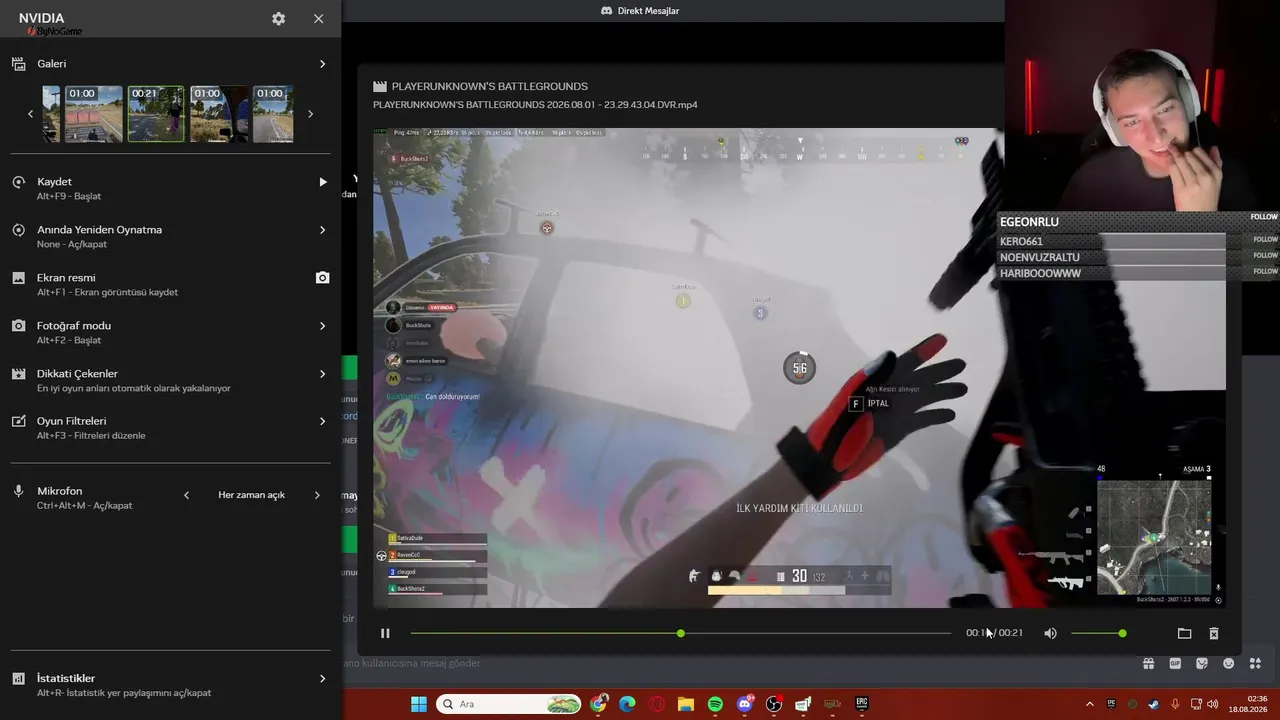Viewport: 1280px width, 720px height.
Task: Open the Discord emoji picker
Action: click(1229, 663)
